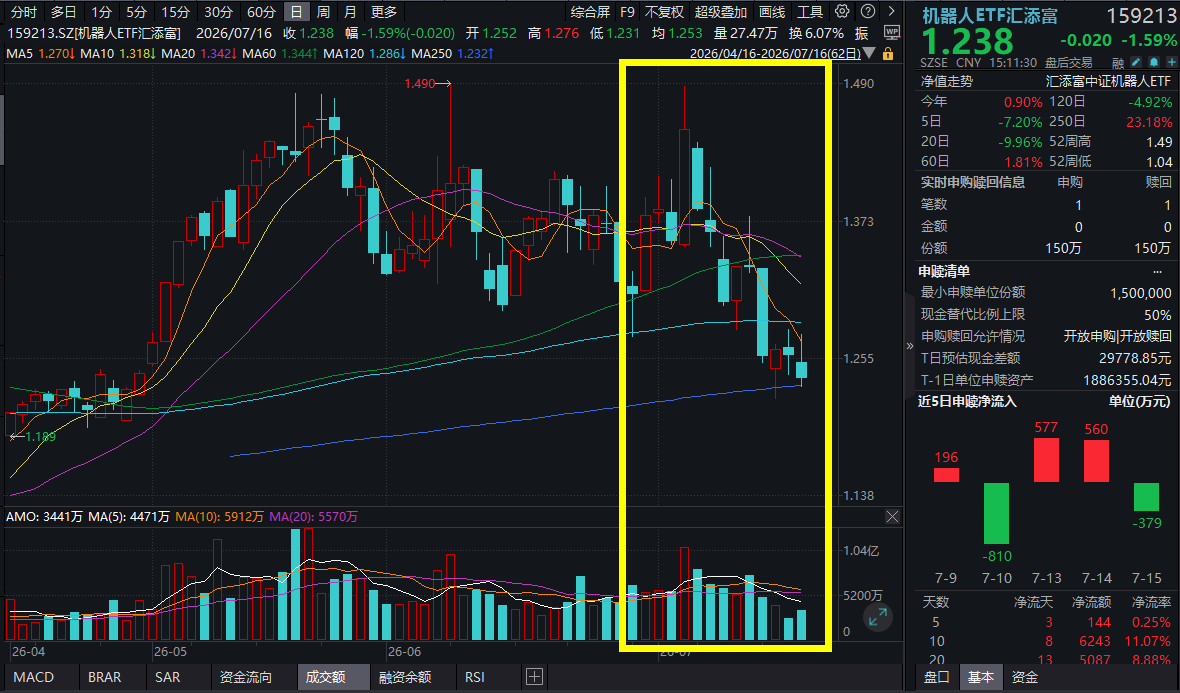The image size is (1180, 693).
Task: Add a new indicator tab with the plus box
Action: coord(534,676)
